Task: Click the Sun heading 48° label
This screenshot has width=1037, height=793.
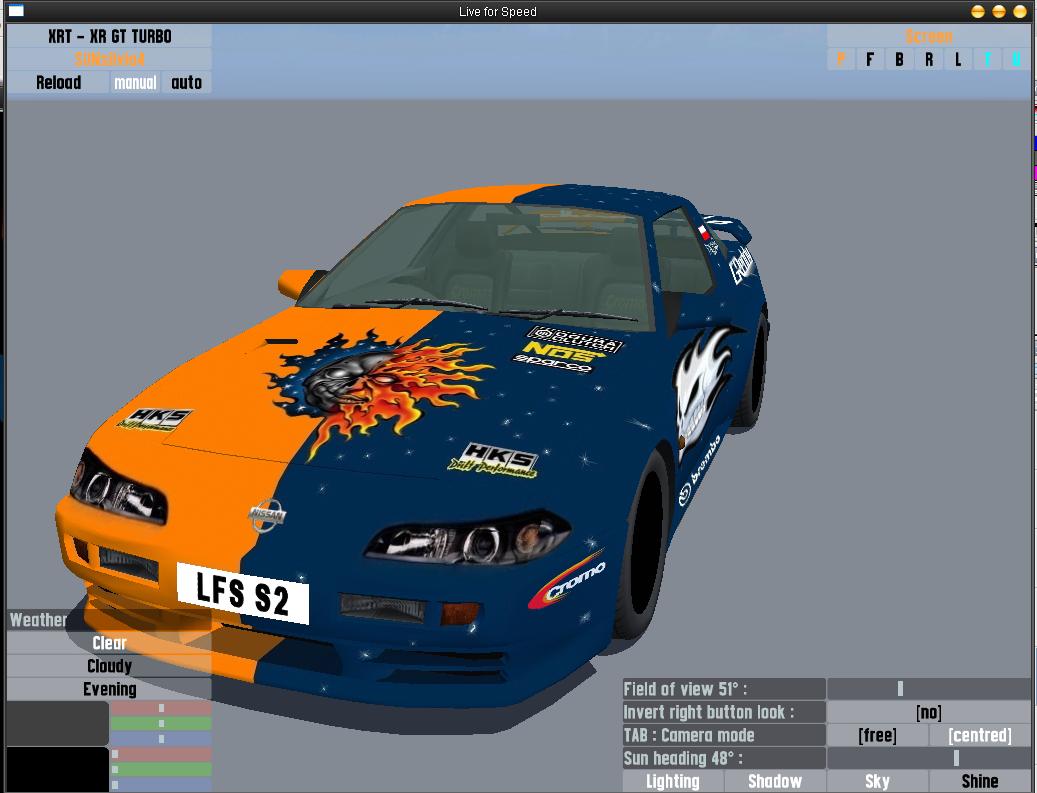Action: 724,758
